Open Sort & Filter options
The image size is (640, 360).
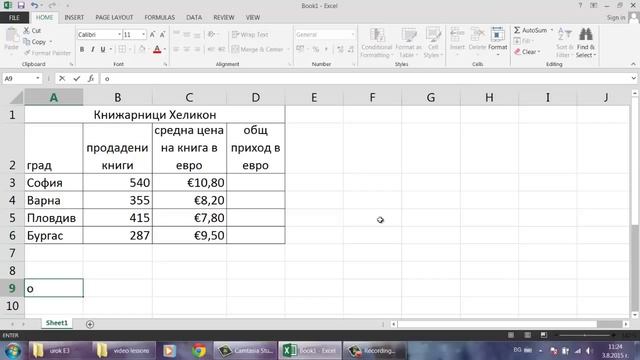[x=565, y=43]
